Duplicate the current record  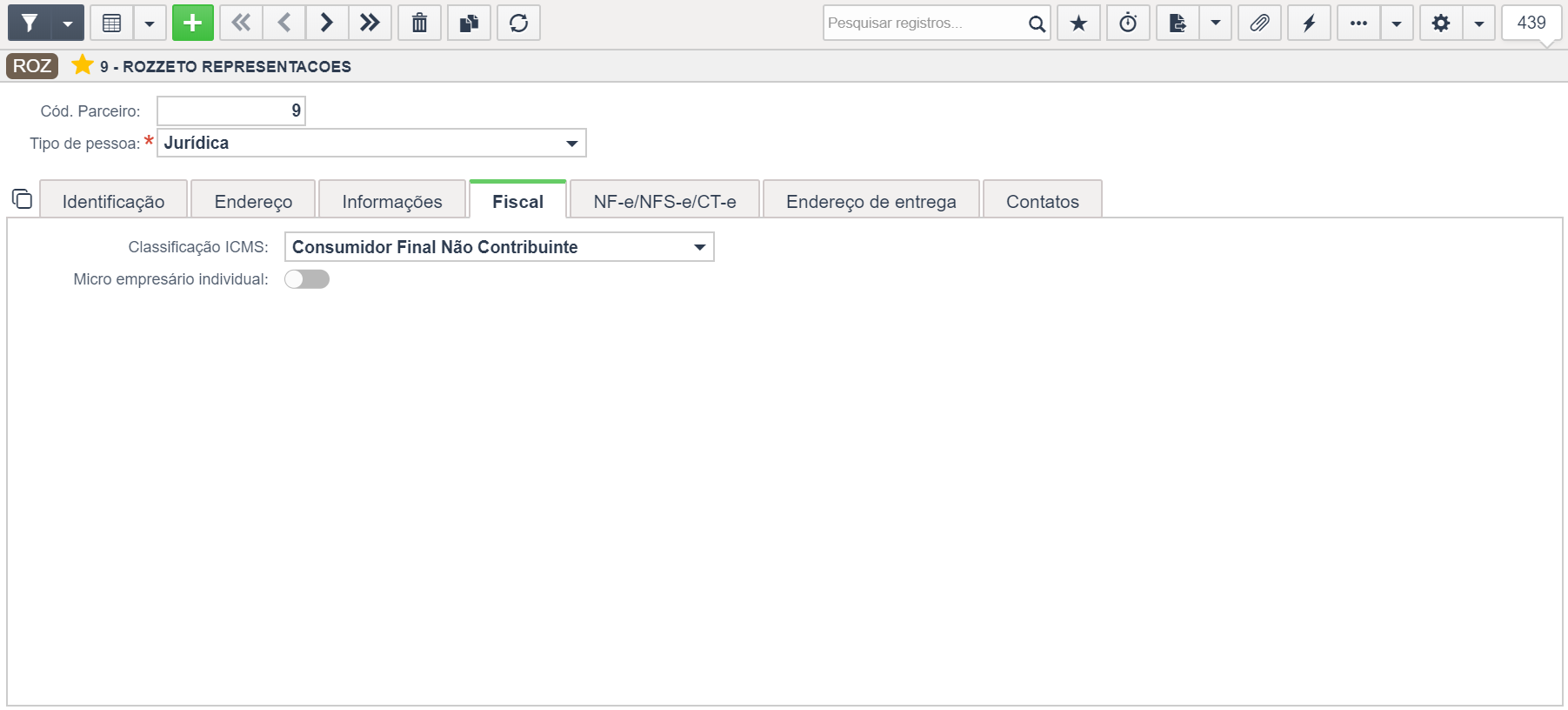(x=470, y=23)
